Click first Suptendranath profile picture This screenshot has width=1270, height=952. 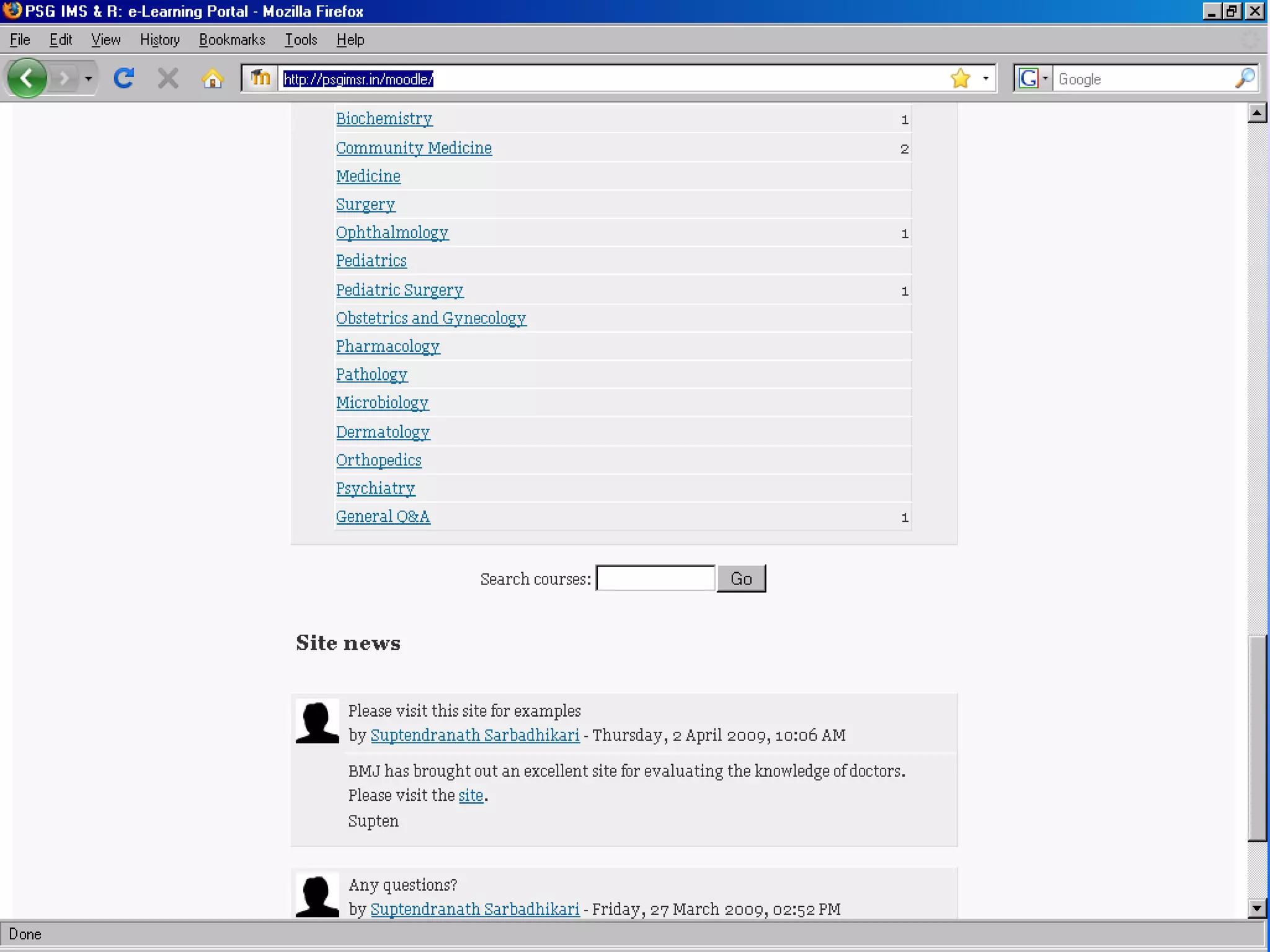coord(317,721)
